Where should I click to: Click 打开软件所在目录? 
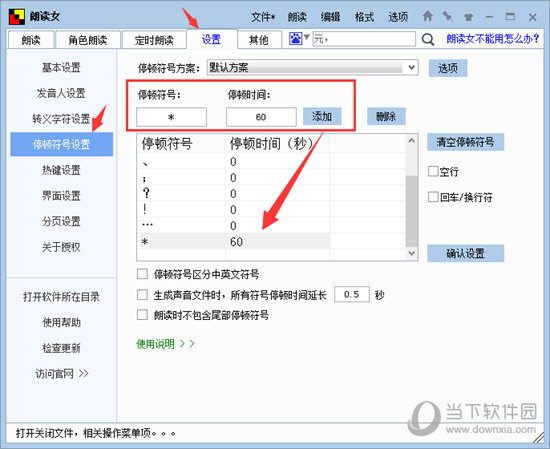[x=61, y=297]
